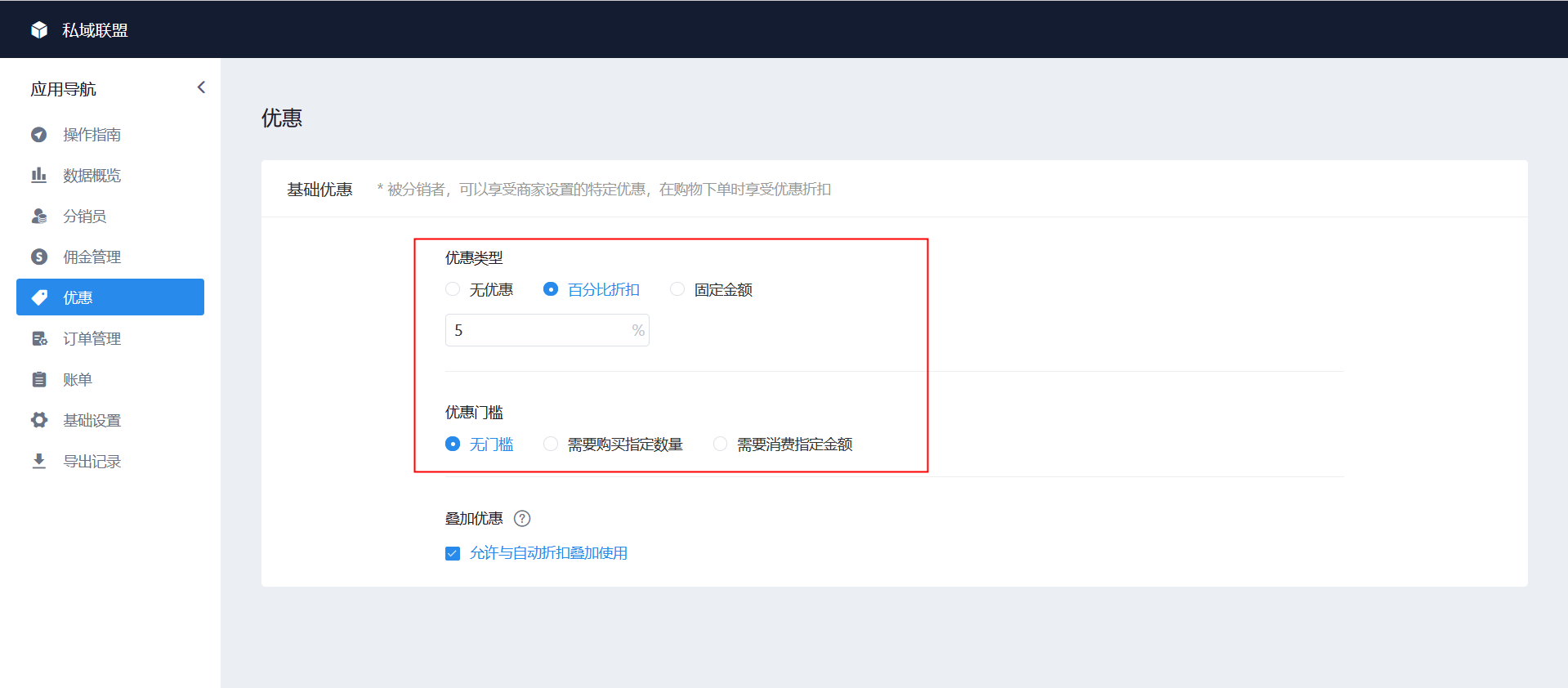Select 无门槛 threshold option

453,444
